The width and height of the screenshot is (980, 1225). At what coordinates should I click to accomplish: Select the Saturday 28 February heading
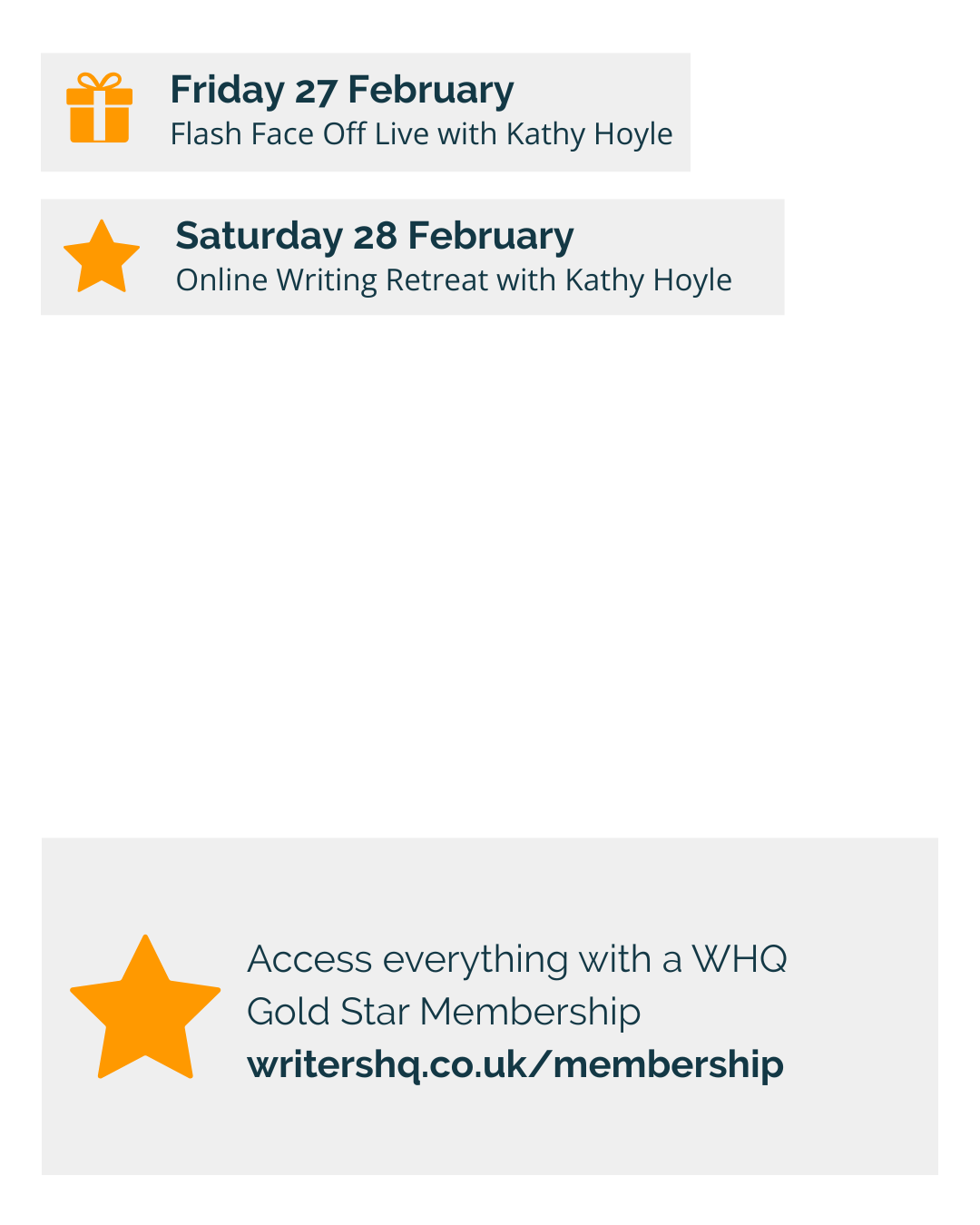coord(374,236)
